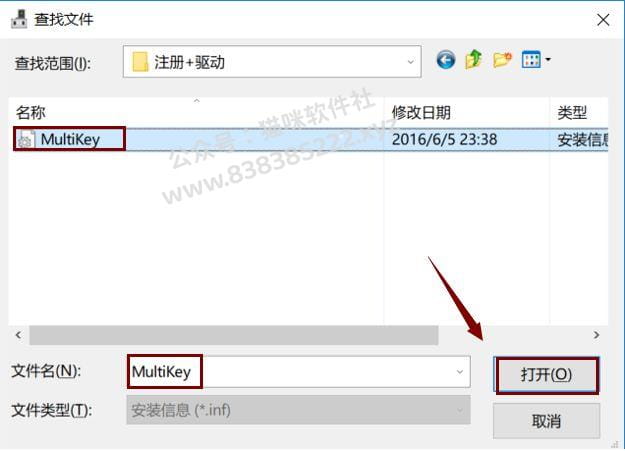Expand the view menu dropdown arrow
This screenshot has height=451, width=625.
click(x=548, y=60)
